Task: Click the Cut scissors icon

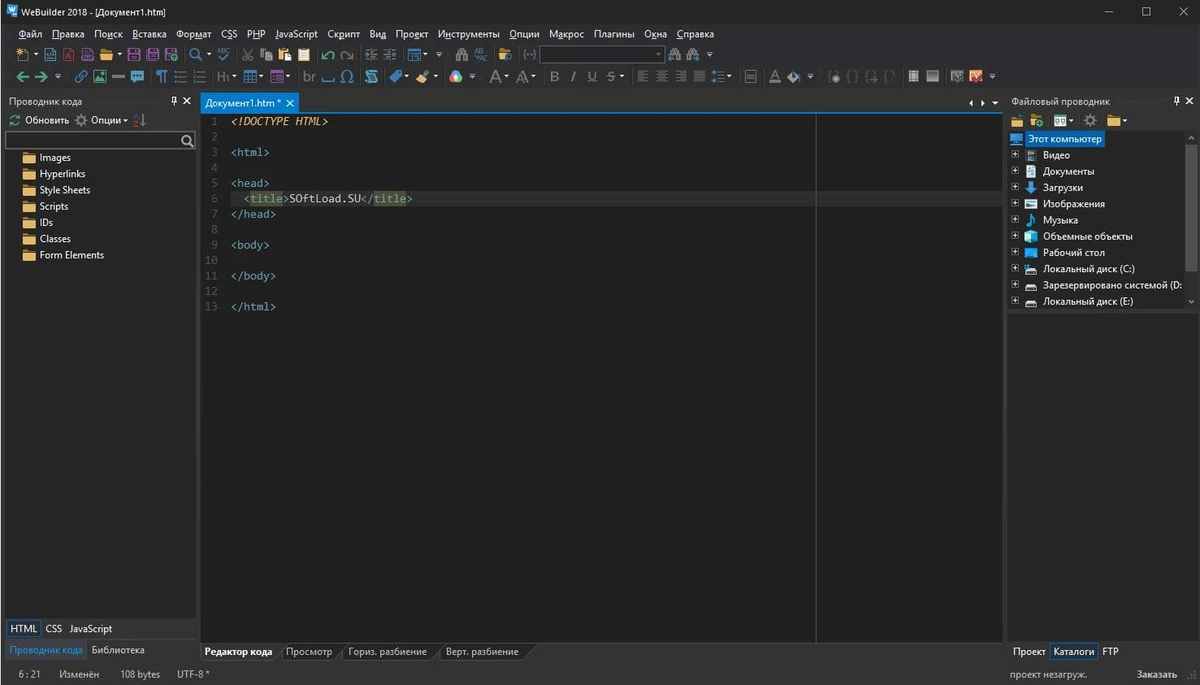Action: [246, 54]
